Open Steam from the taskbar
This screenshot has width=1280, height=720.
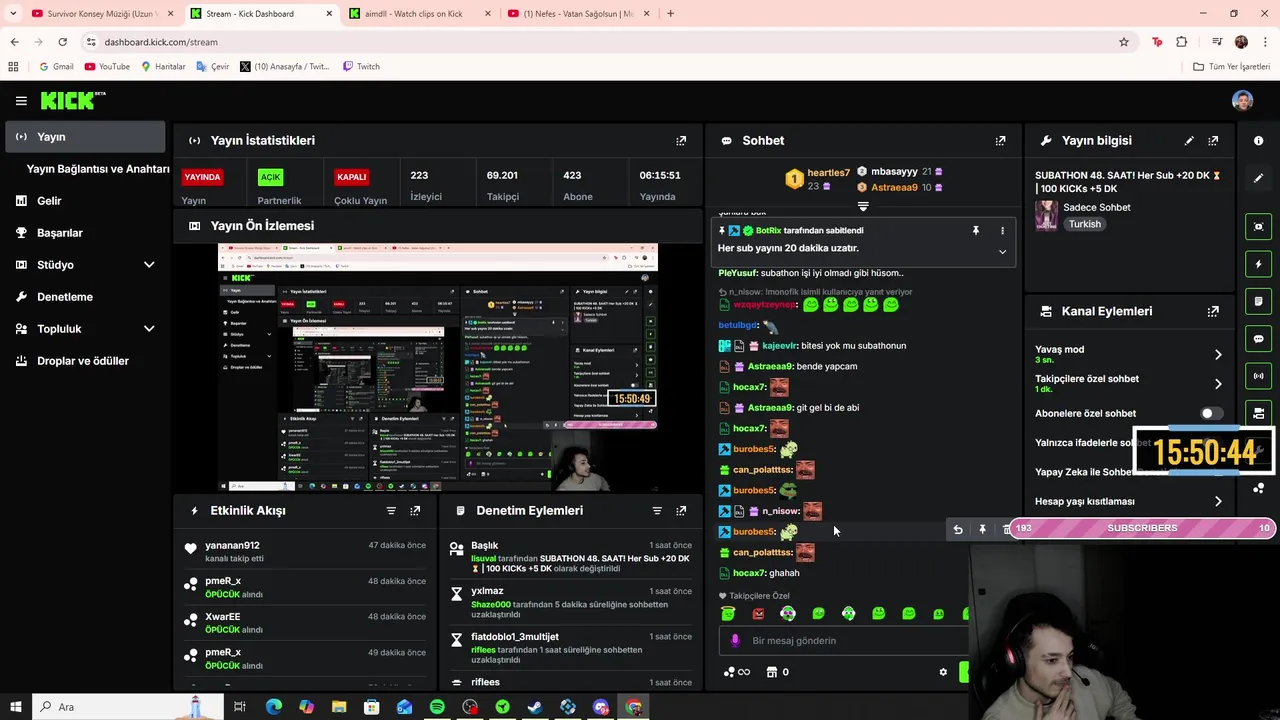click(535, 707)
